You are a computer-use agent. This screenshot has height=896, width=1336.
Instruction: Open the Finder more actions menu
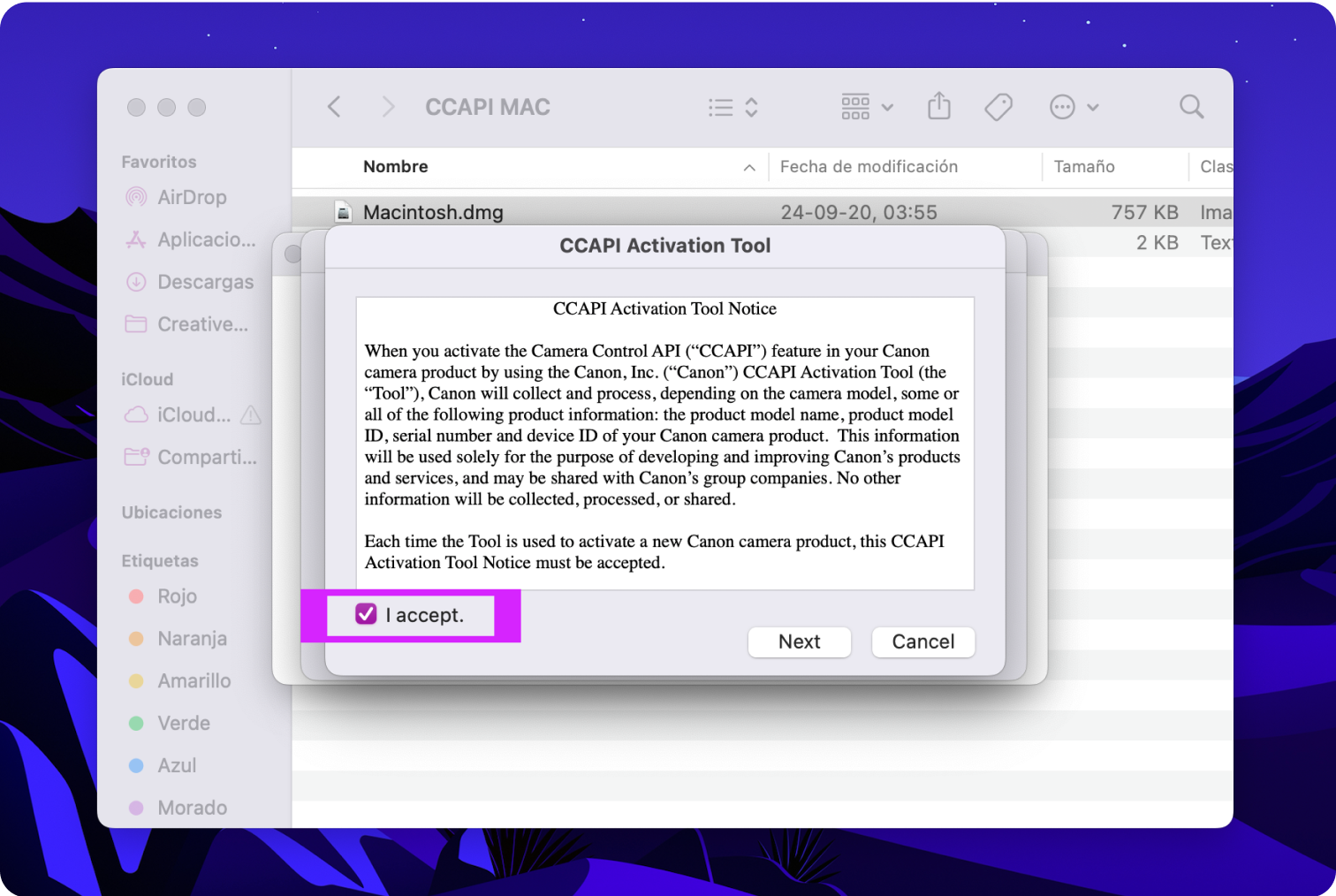[x=1074, y=107]
